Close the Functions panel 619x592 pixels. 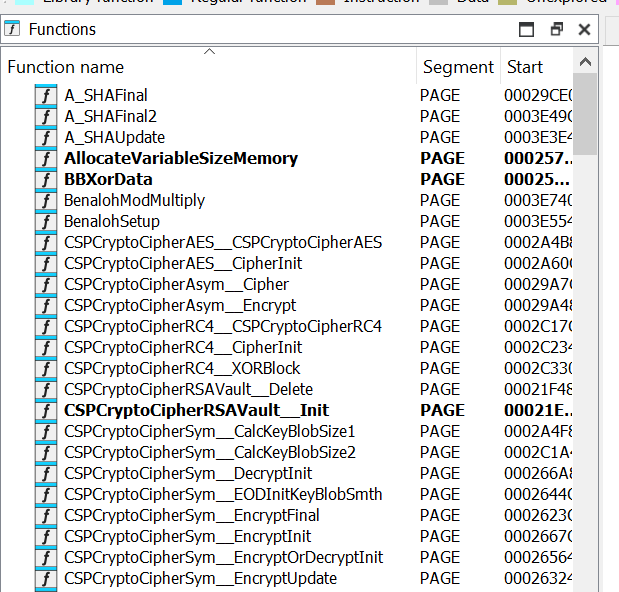tap(584, 29)
